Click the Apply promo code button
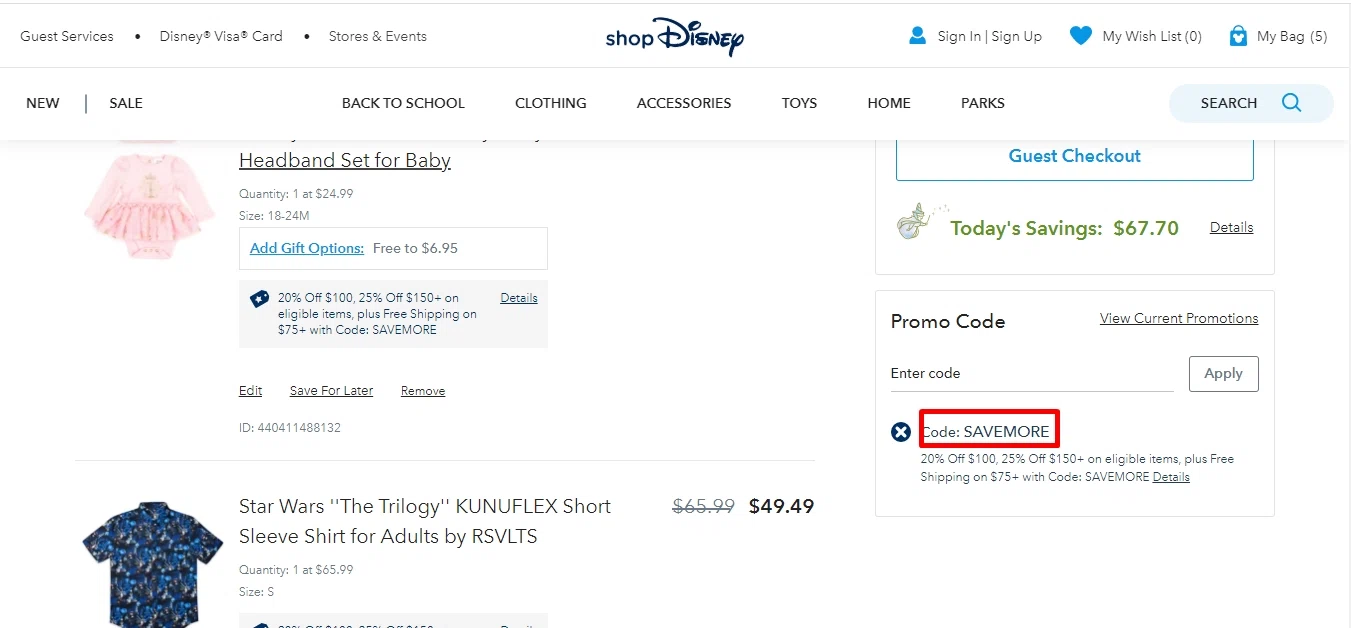Viewport: 1351px width, 628px height. click(1223, 373)
